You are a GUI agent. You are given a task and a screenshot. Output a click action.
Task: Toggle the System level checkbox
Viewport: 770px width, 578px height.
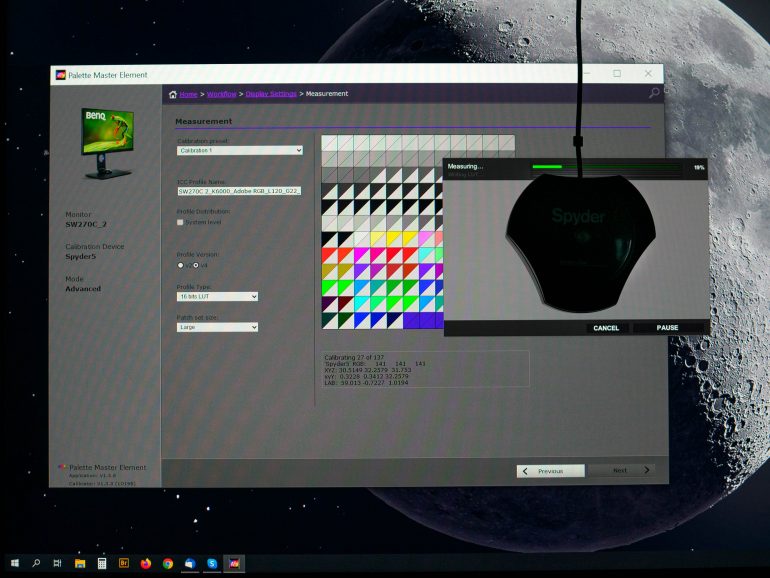180,222
